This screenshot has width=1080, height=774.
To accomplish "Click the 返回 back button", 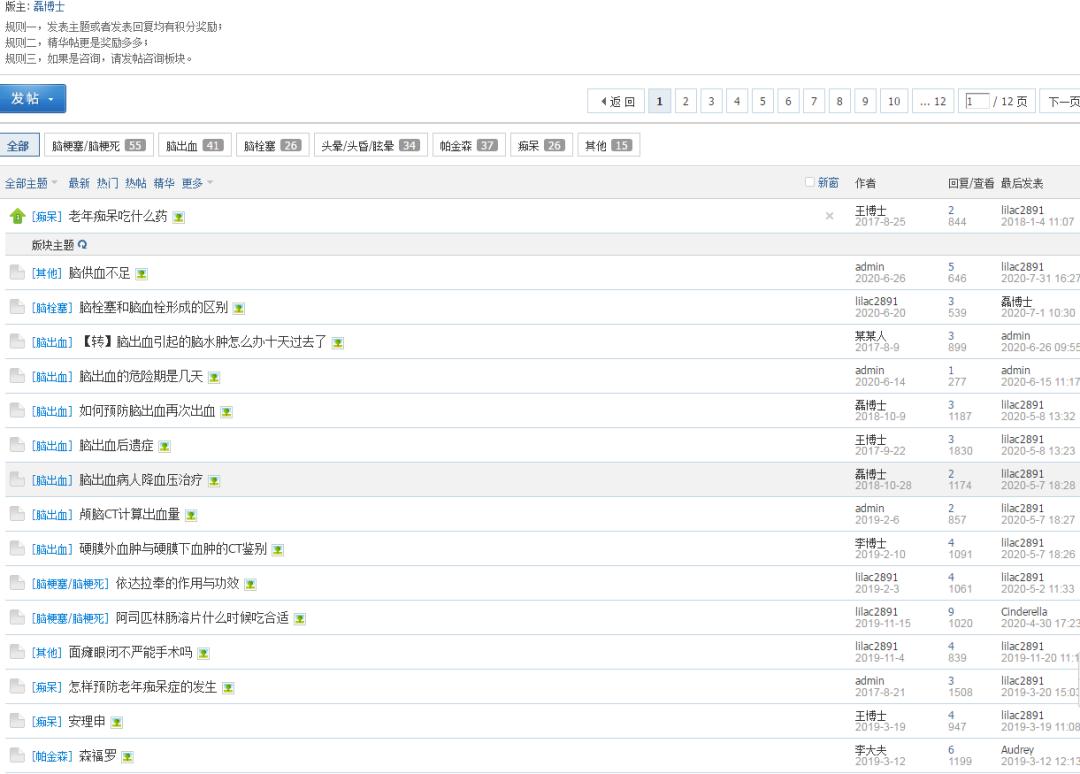I will [617, 102].
